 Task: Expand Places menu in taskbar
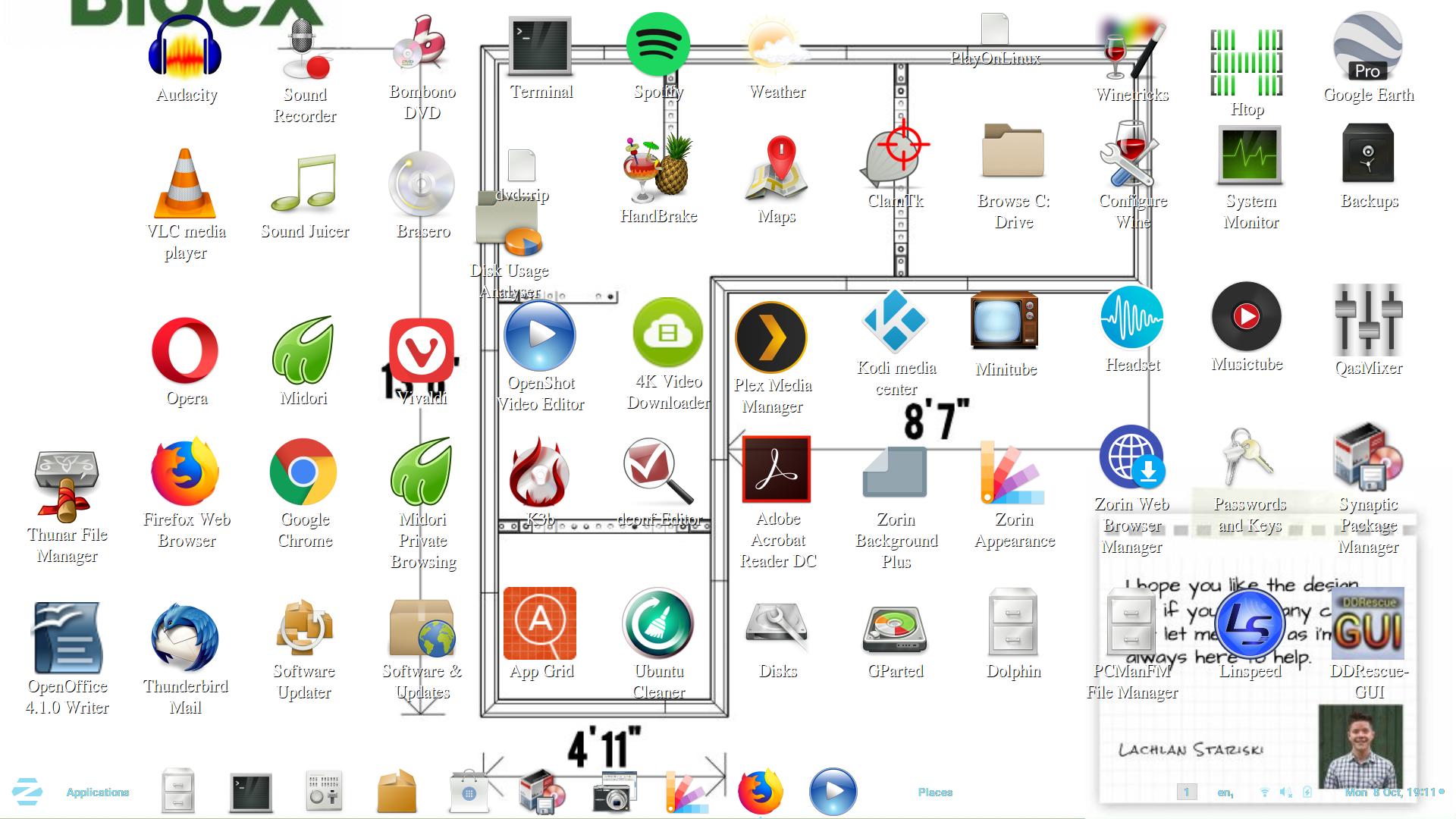[x=934, y=792]
